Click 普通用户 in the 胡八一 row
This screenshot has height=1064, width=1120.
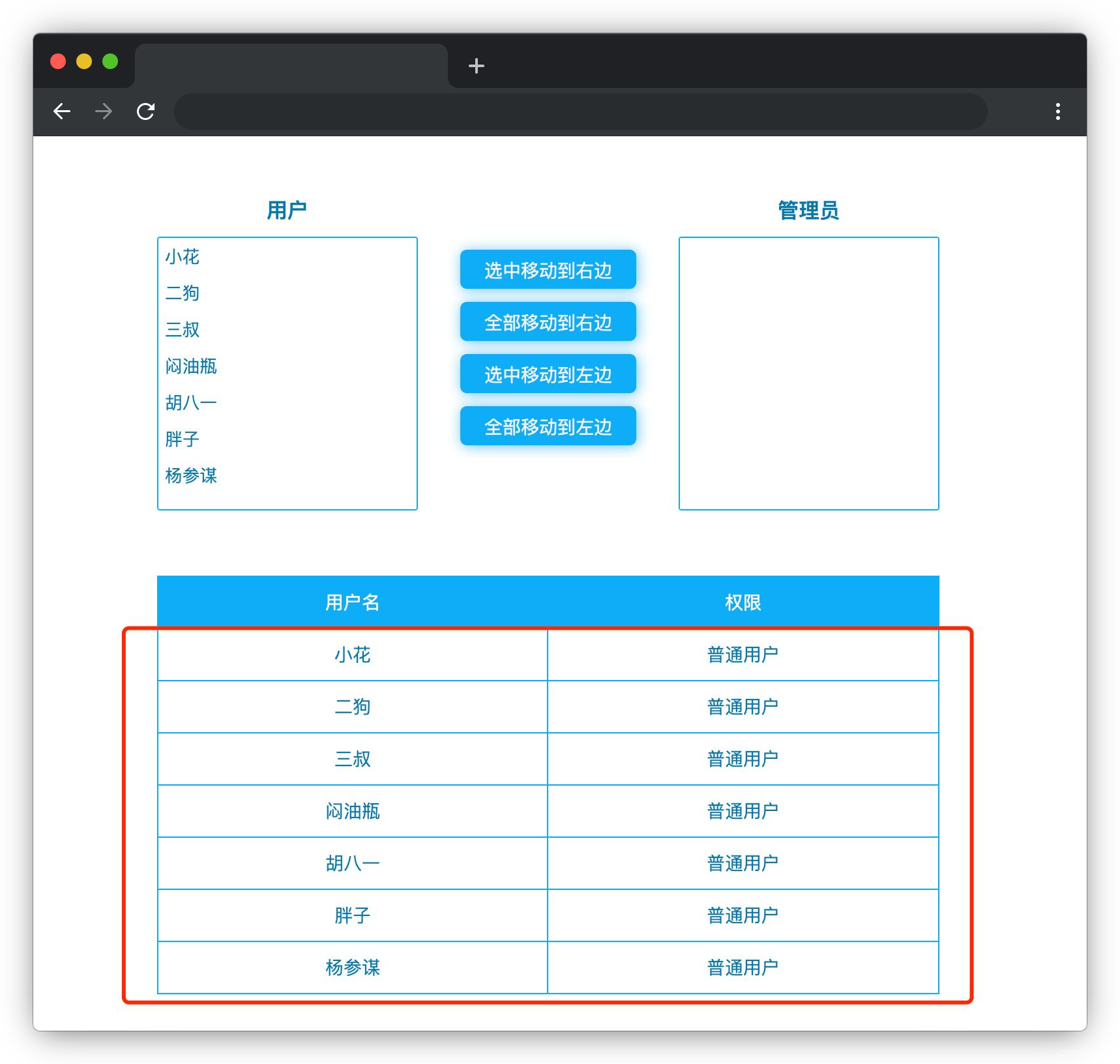coord(743,863)
